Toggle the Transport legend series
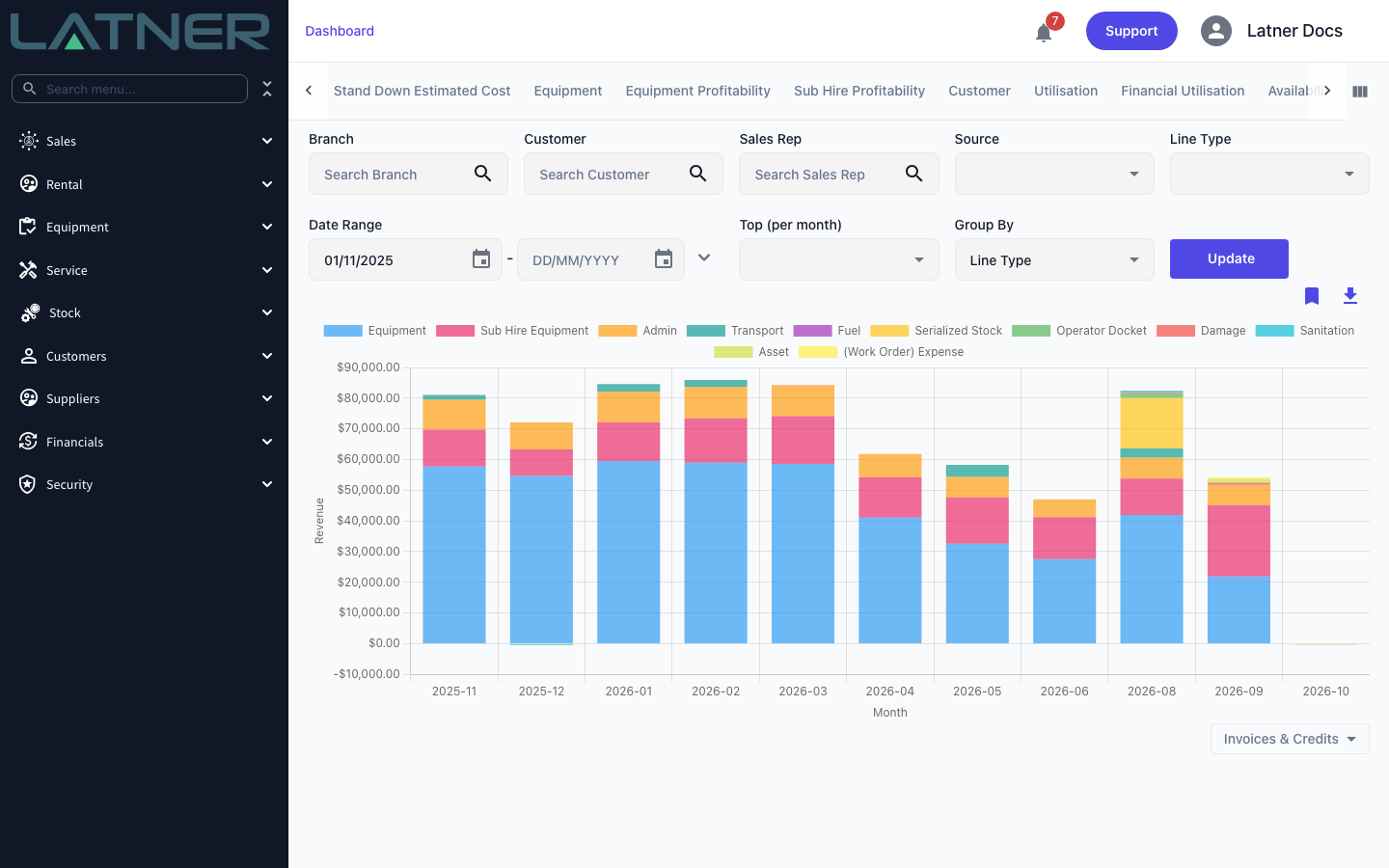Screen dimensions: 1389x868 point(735,331)
